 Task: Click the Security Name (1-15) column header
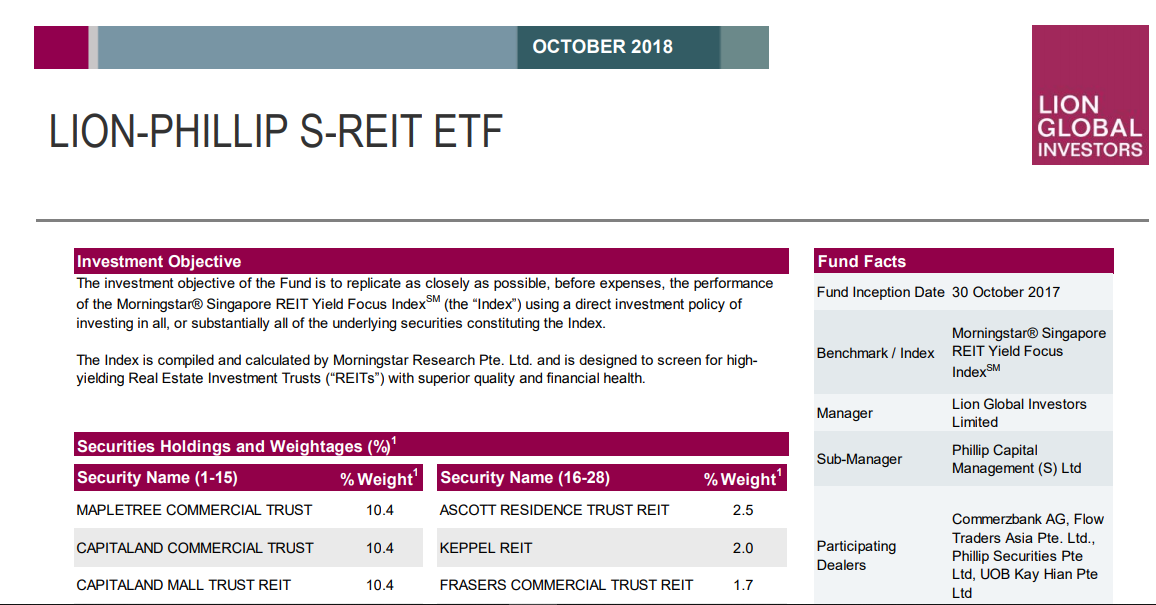click(158, 478)
